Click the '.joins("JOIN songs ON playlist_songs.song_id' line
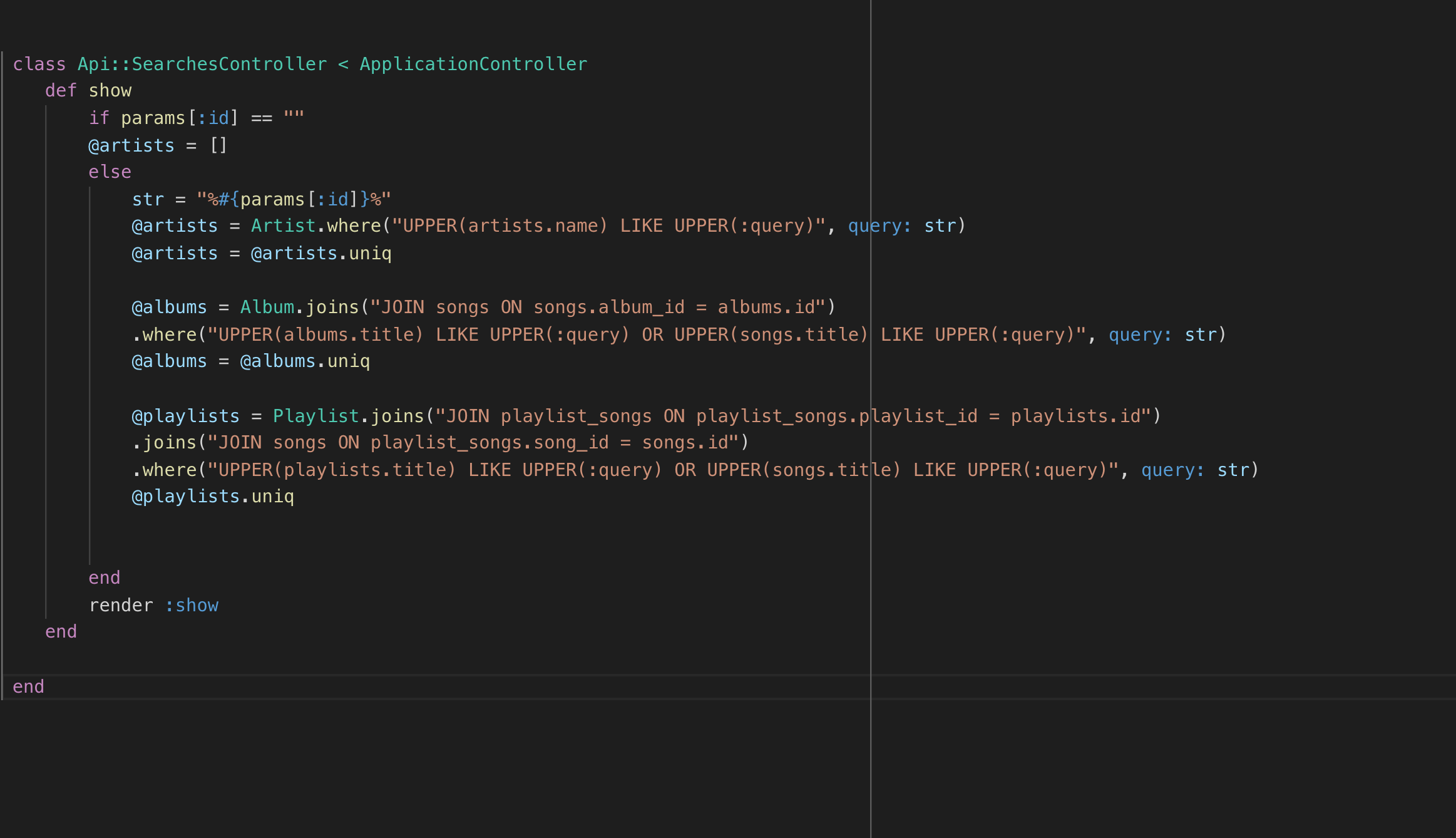 [441, 443]
